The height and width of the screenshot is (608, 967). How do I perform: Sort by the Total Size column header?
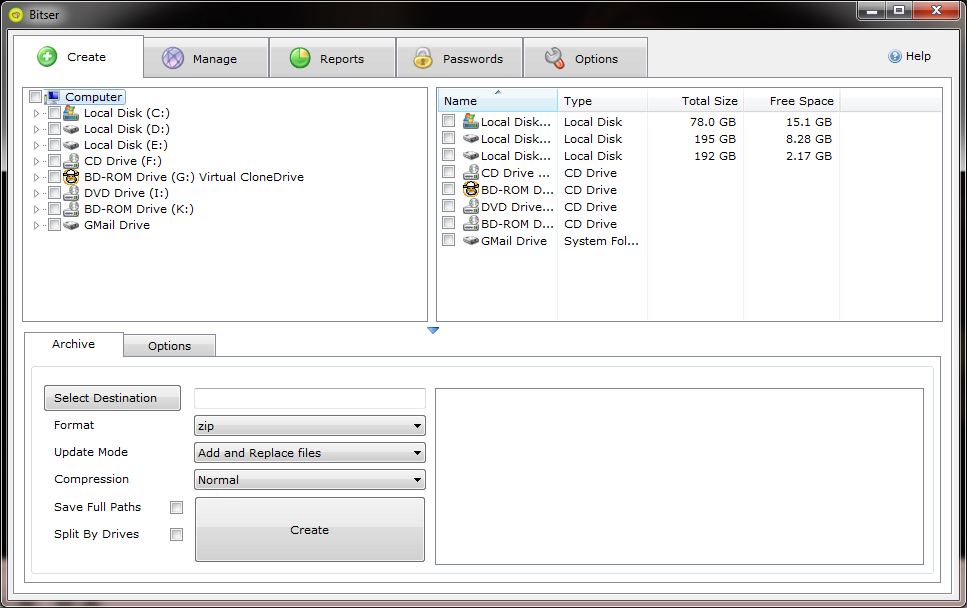(696, 101)
